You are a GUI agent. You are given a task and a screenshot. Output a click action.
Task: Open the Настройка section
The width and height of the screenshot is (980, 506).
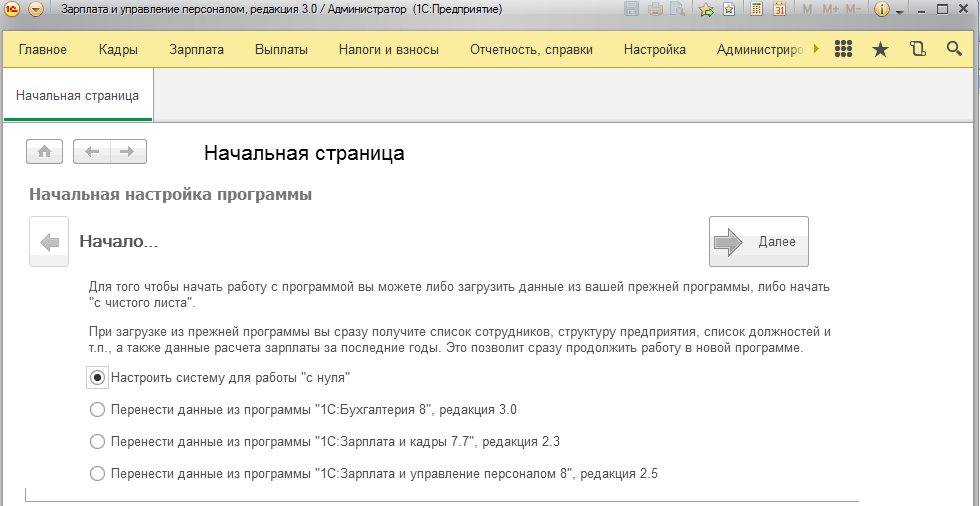[x=654, y=49]
